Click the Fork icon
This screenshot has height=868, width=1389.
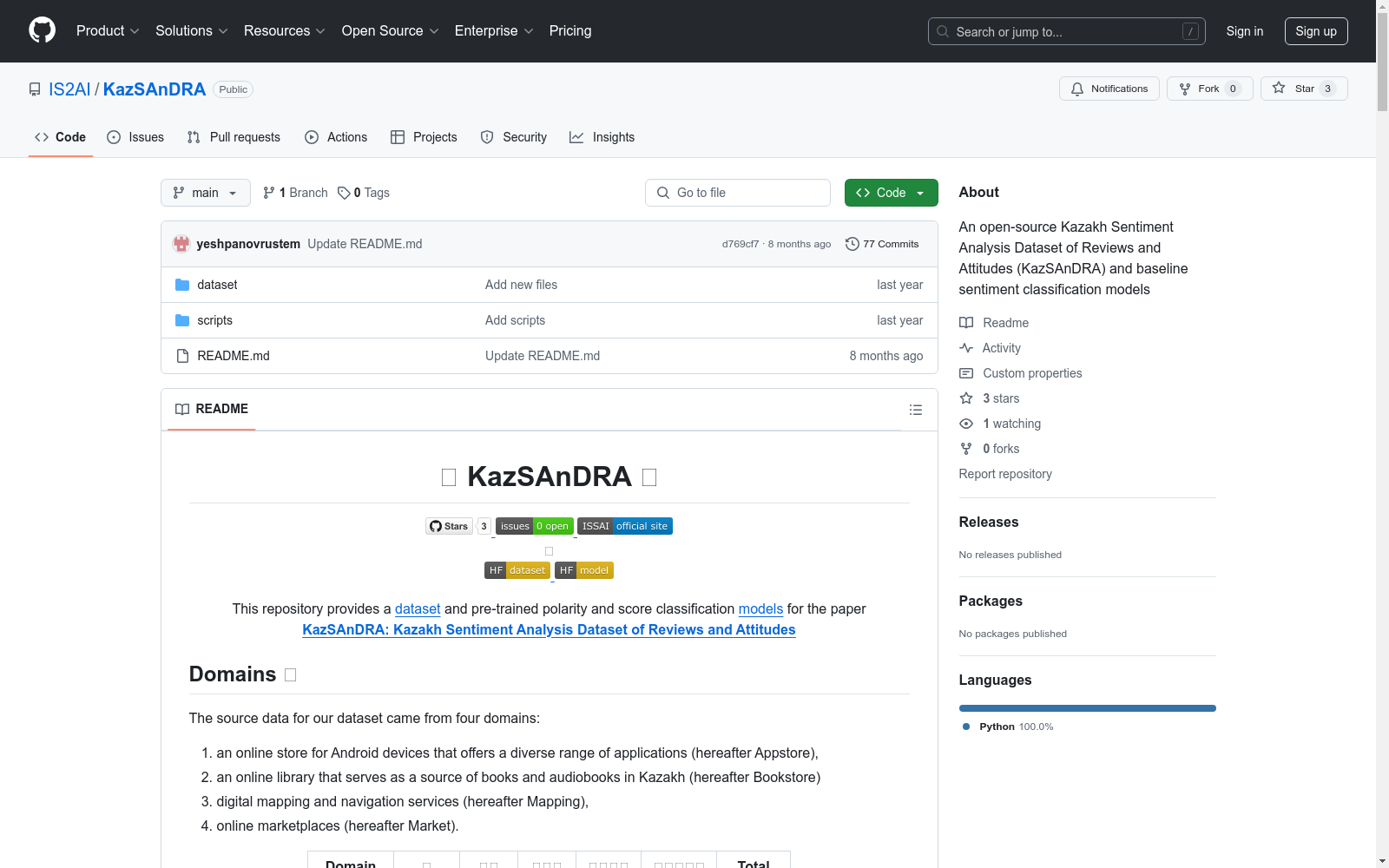point(1185,89)
